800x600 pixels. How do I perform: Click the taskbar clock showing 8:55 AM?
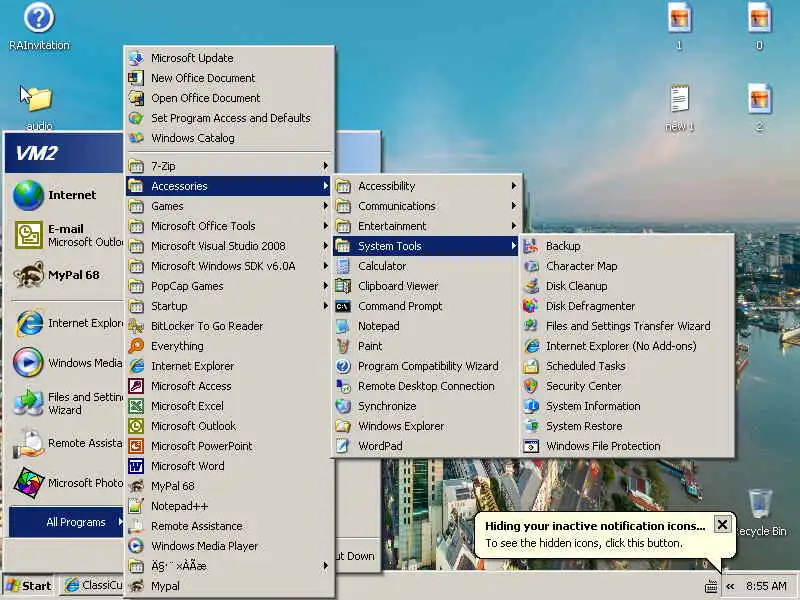(x=766, y=586)
